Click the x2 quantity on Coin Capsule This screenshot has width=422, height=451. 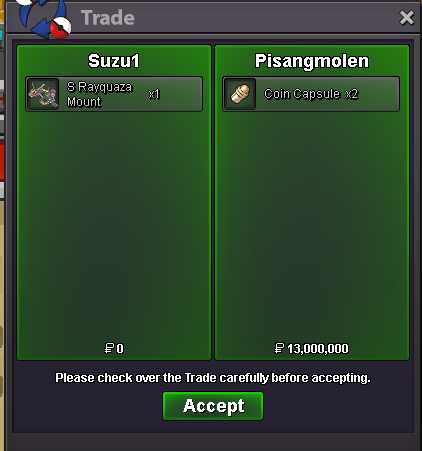tap(352, 94)
